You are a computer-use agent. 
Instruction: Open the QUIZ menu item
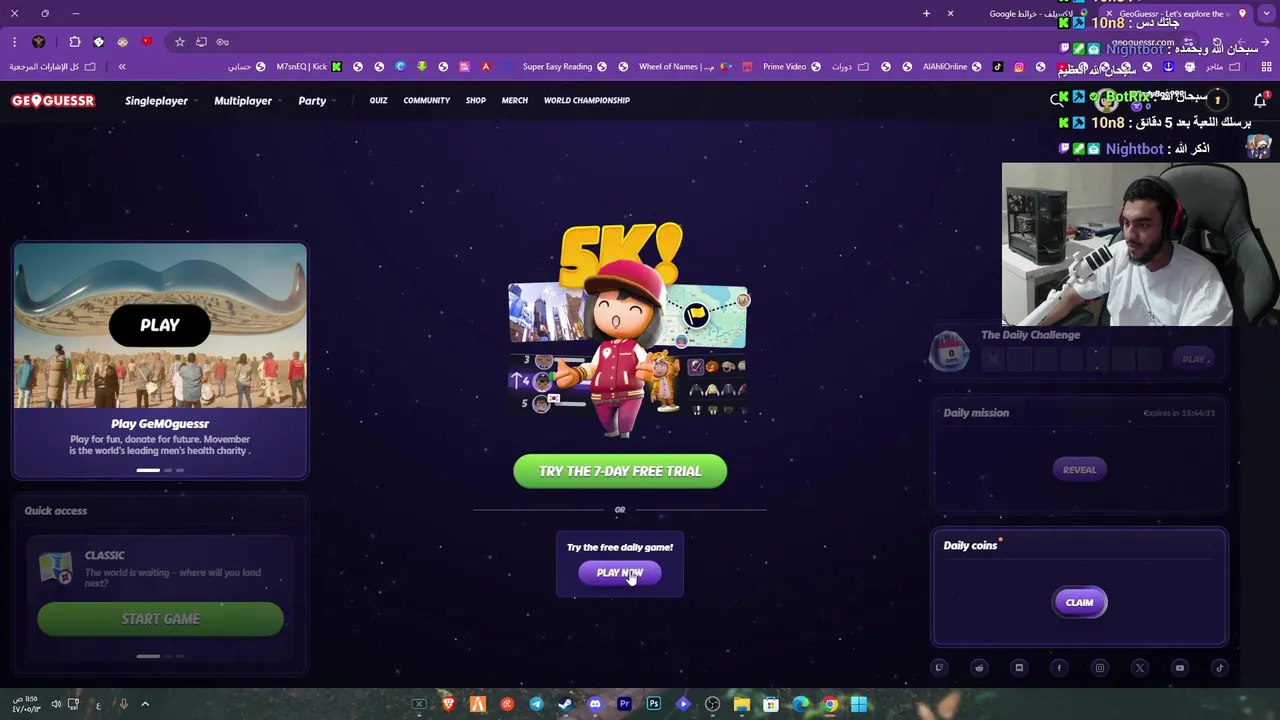[x=378, y=101]
